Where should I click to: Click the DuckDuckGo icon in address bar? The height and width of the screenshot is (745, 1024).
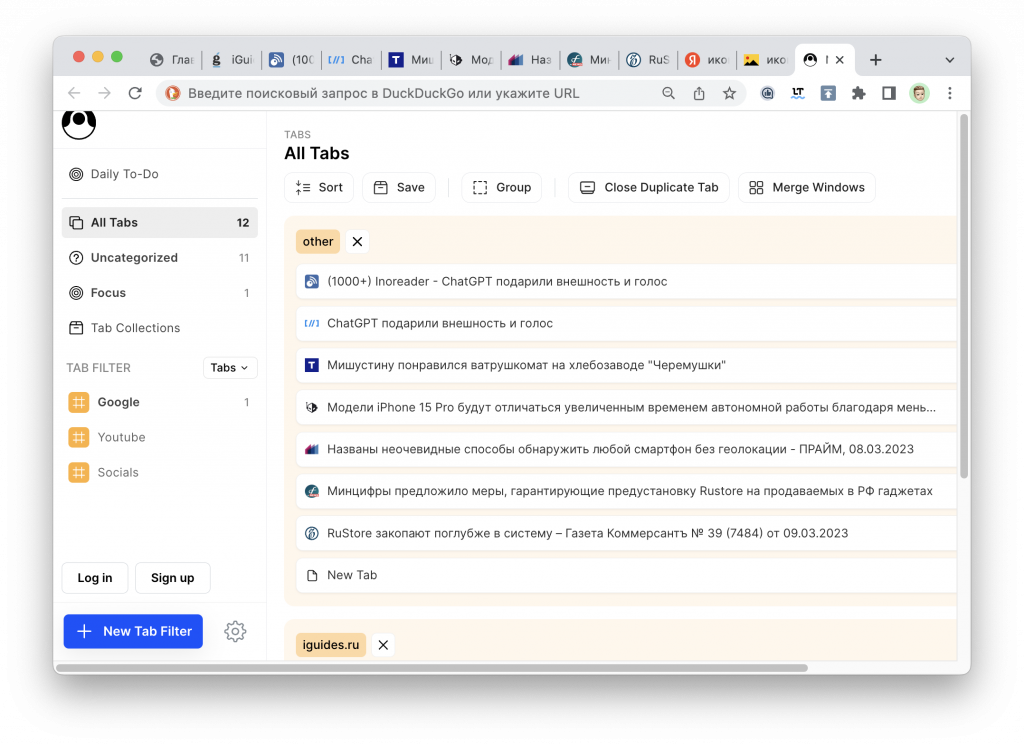(x=172, y=93)
